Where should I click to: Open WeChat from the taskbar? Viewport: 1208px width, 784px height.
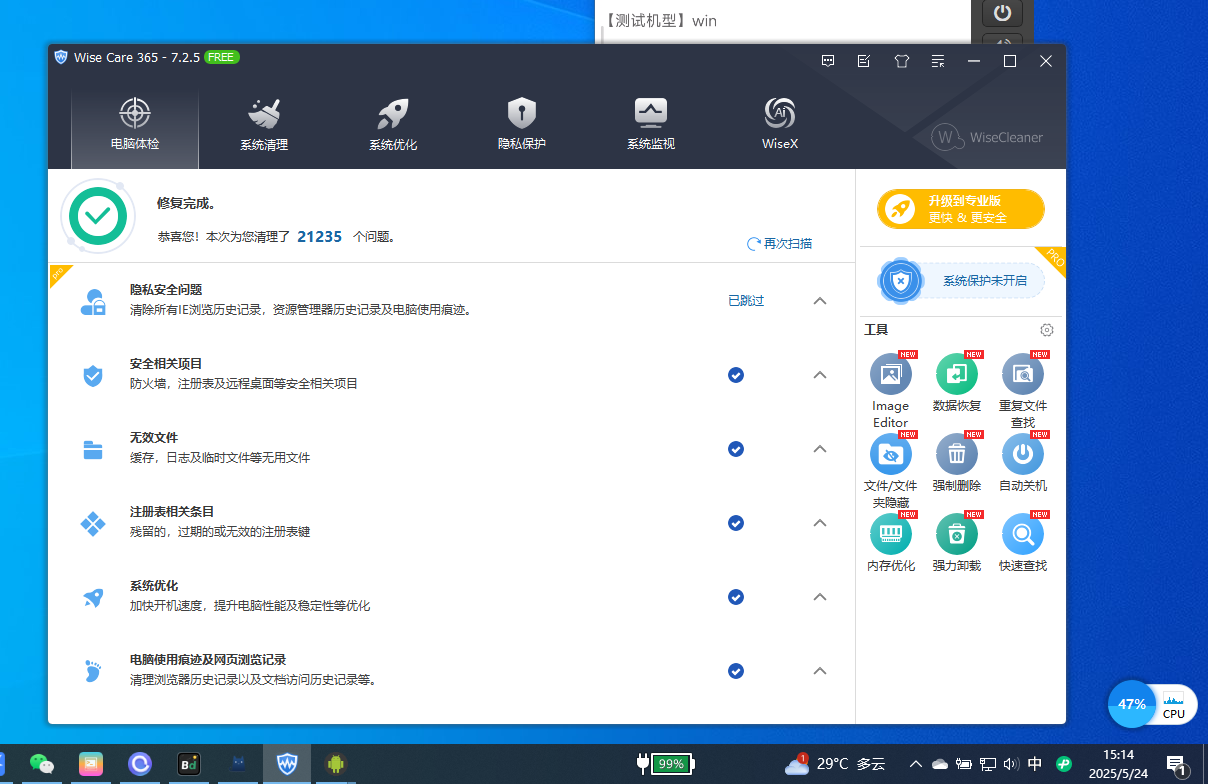[x=42, y=764]
